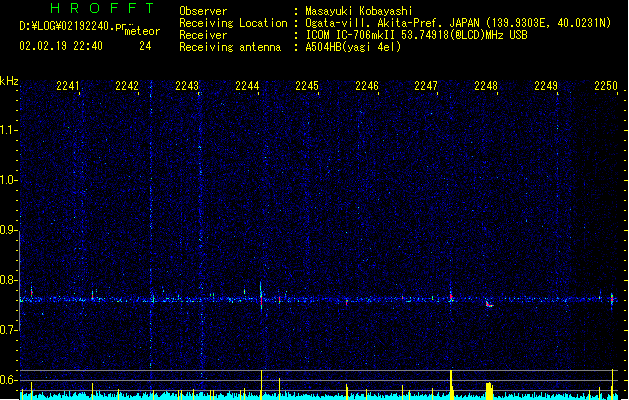Image resolution: width=629 pixels, height=400 pixels.
Task: Click the 2244 time marker
Action: 247,86
